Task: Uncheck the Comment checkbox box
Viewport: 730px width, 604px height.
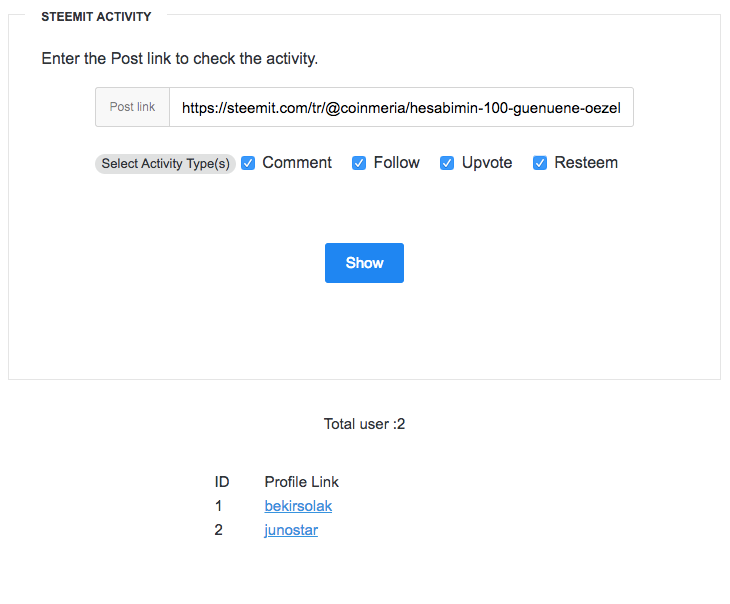Action: click(x=248, y=163)
